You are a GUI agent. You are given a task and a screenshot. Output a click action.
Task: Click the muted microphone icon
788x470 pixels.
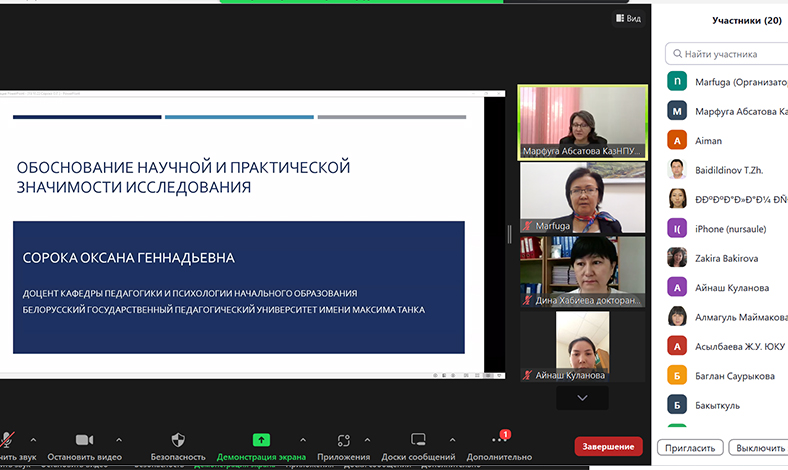tap(8, 440)
